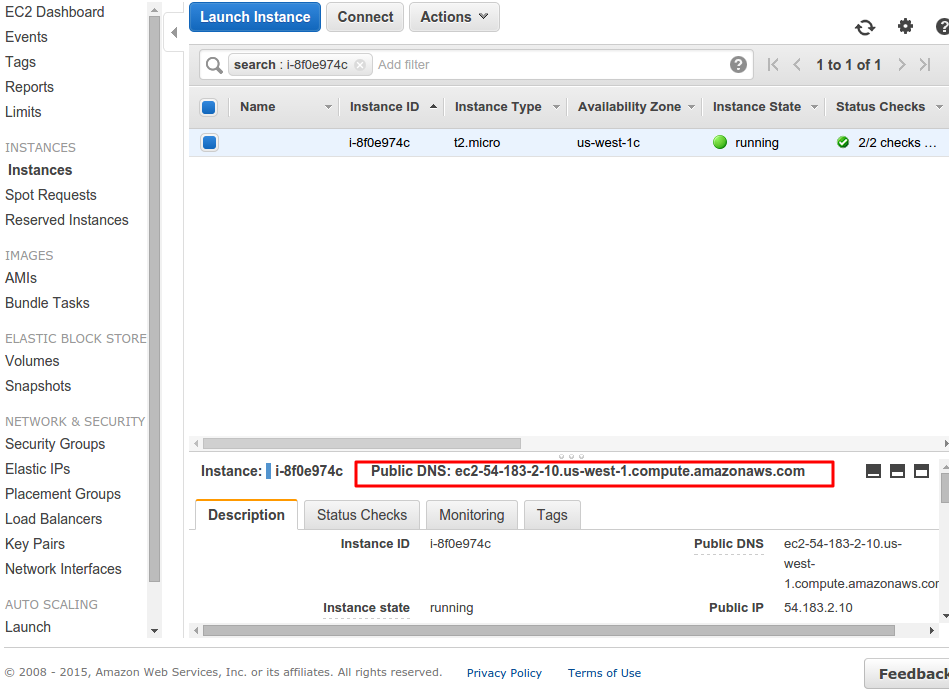
Task: Click the green running state indicator
Action: pyautogui.click(x=720, y=142)
